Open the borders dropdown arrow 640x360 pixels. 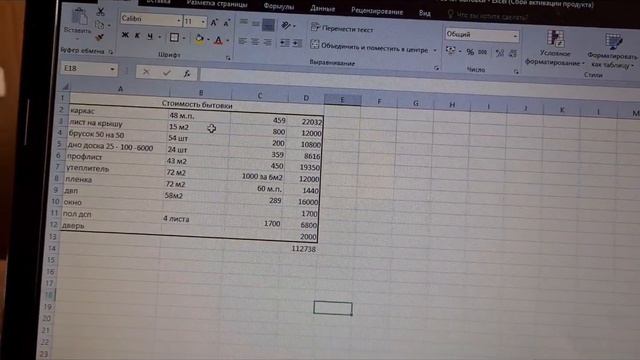(184, 38)
